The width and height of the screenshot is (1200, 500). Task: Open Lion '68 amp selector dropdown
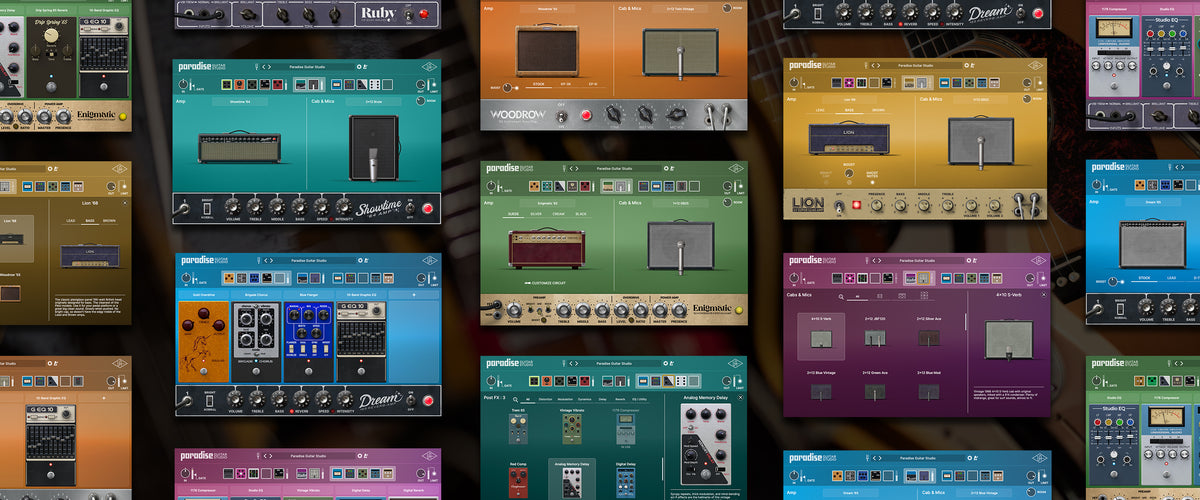[x=850, y=100]
